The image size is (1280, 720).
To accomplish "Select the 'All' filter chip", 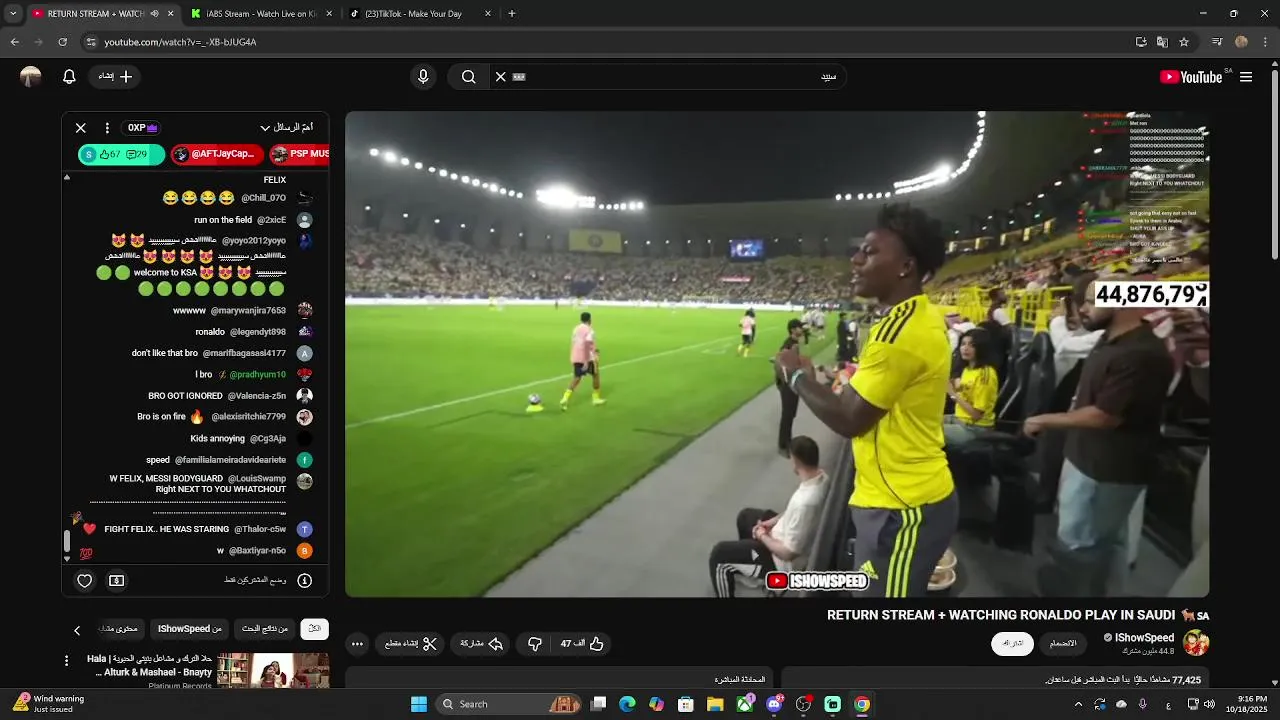I will pyautogui.click(x=315, y=629).
